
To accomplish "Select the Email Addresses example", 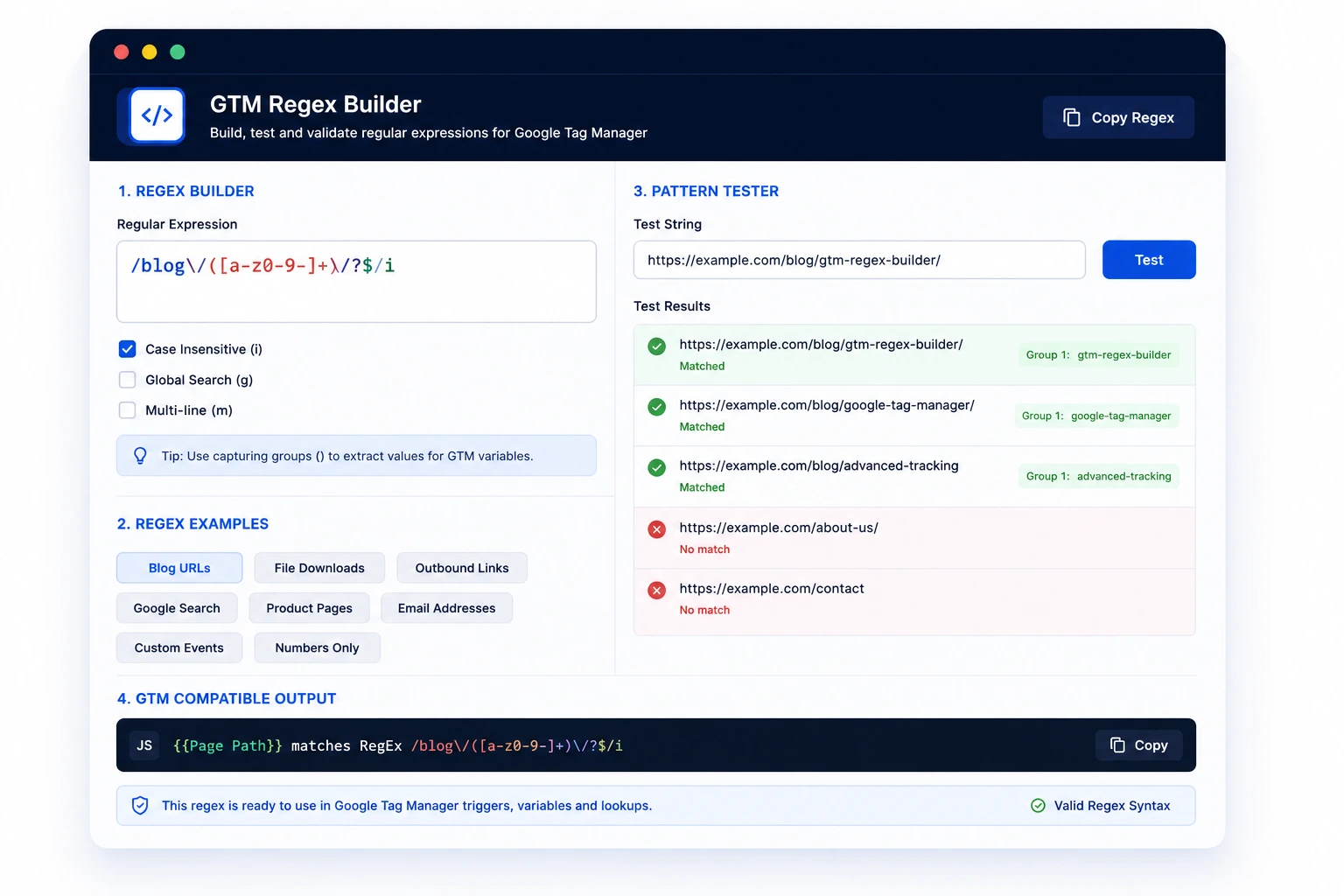I will coord(446,608).
